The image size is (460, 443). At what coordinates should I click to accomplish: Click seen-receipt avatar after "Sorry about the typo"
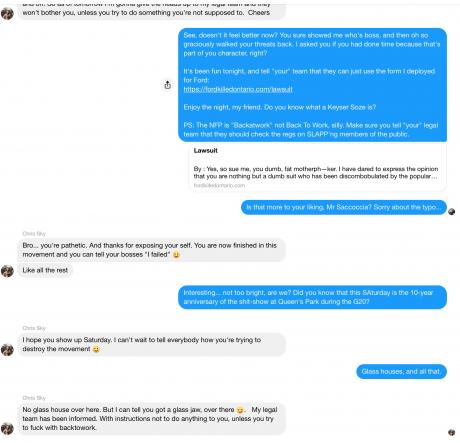point(452,212)
